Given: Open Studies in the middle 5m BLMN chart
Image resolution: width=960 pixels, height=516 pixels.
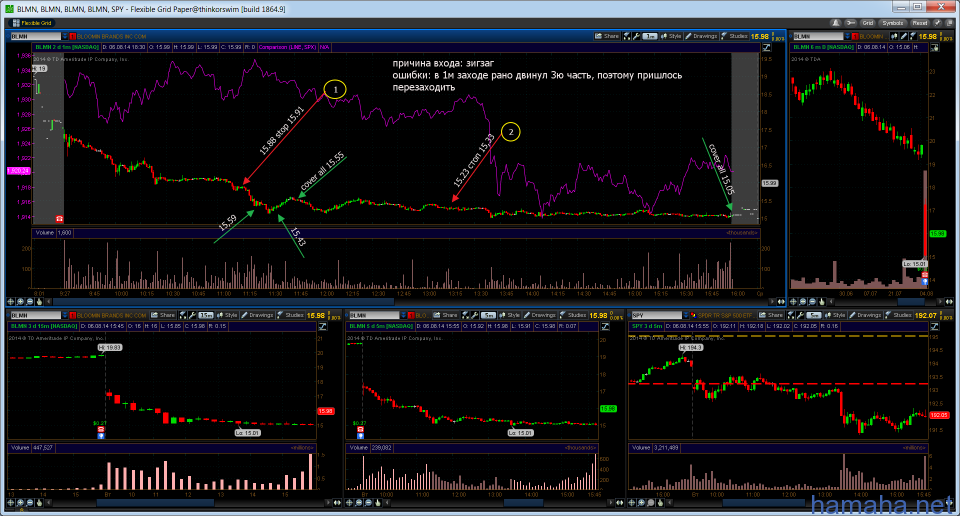Looking at the screenshot, I should point(572,315).
